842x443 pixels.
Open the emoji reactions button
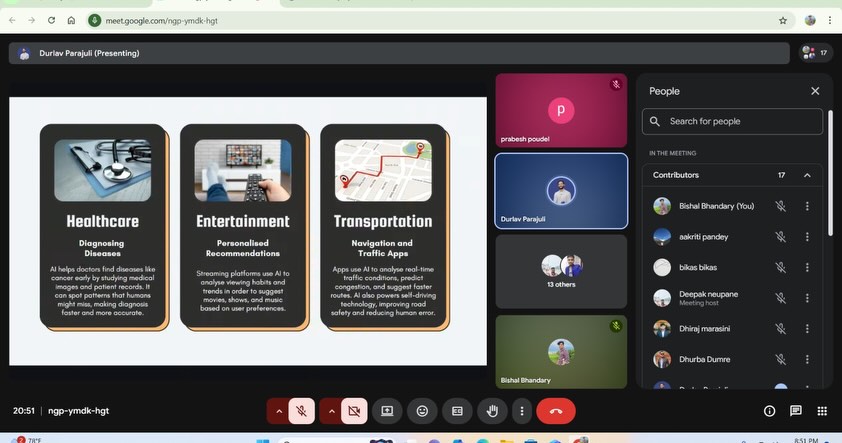423,411
